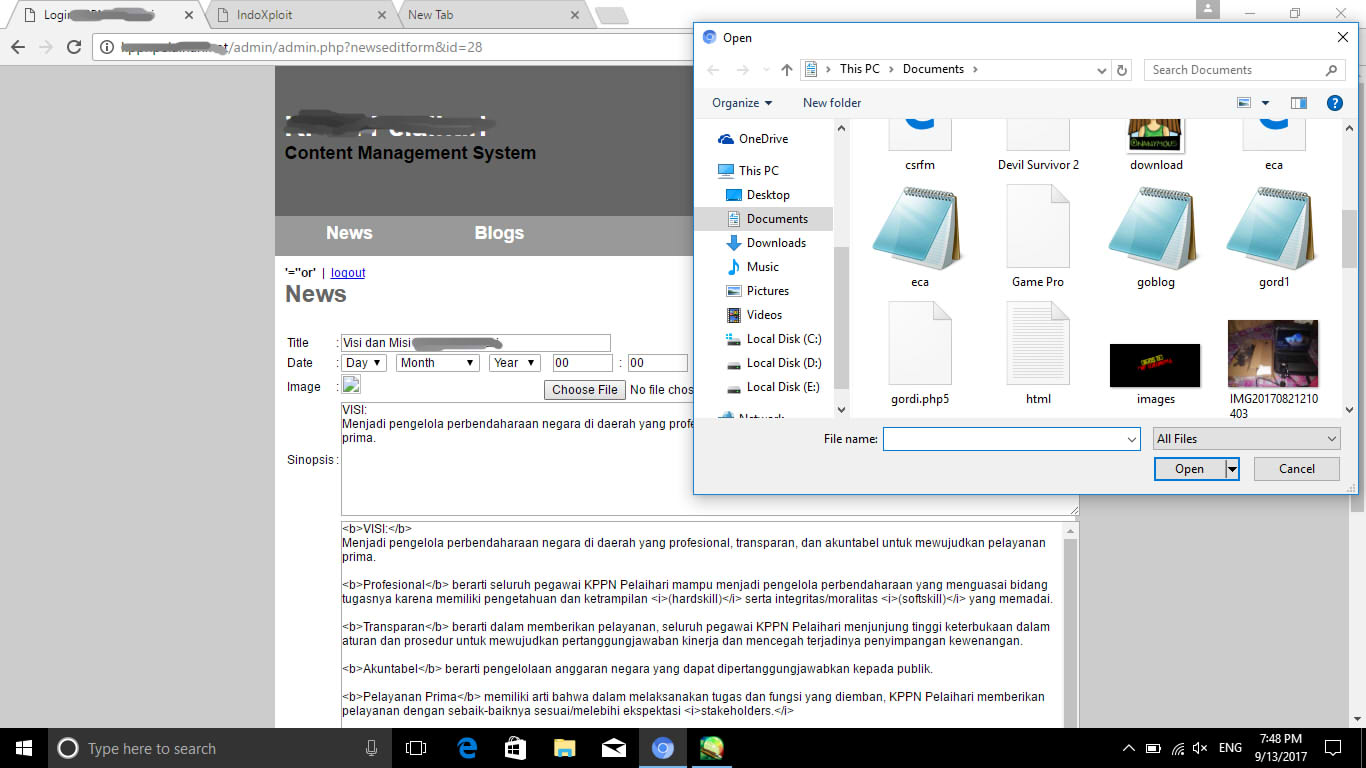The image size is (1366, 768).
Task: Open the News menu item
Action: (x=349, y=233)
